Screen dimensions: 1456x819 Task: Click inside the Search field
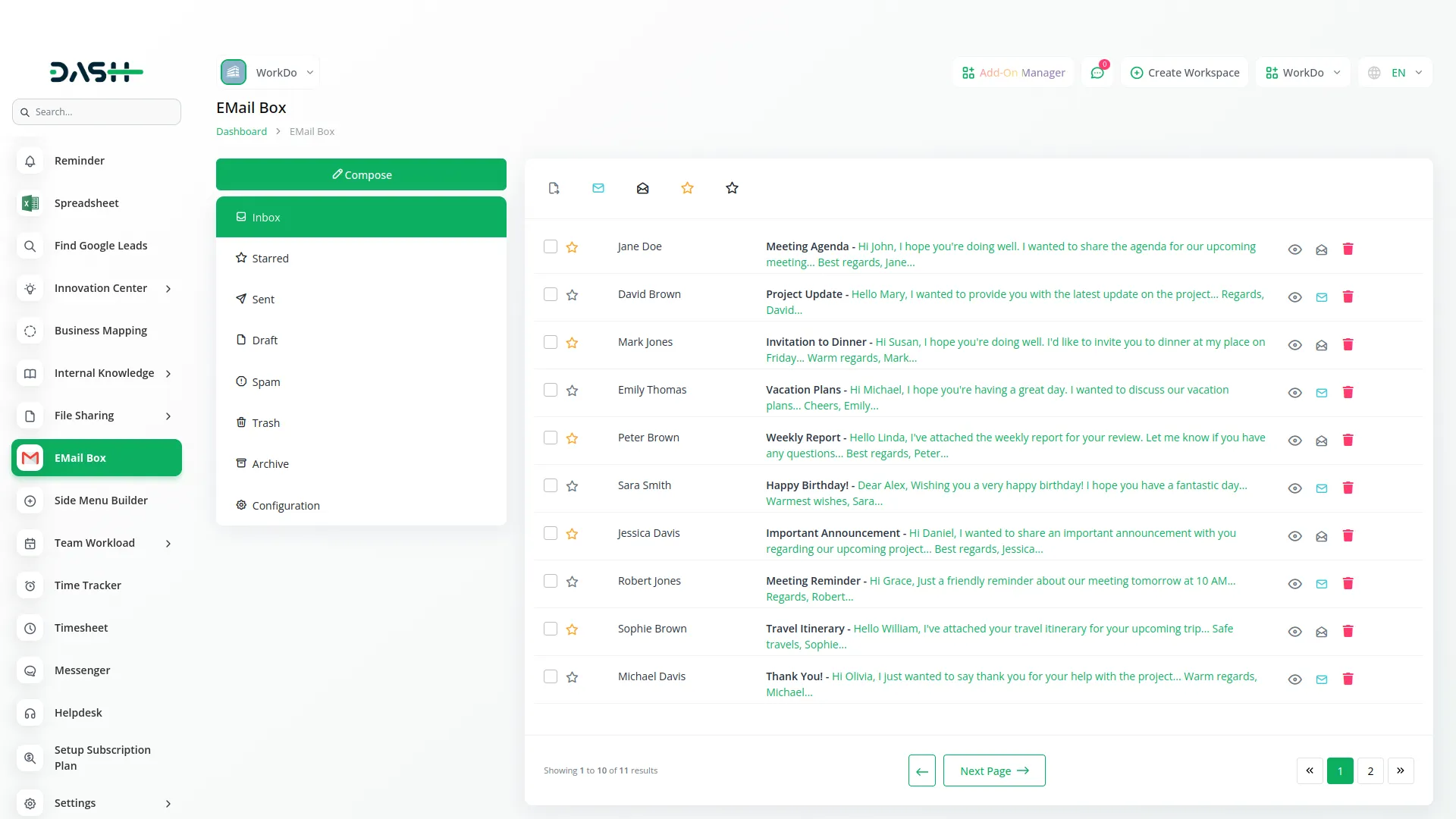96,111
